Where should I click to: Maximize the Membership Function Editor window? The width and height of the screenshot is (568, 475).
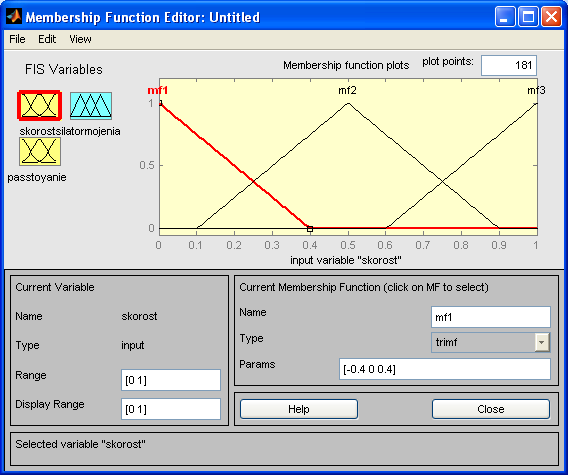pos(528,17)
